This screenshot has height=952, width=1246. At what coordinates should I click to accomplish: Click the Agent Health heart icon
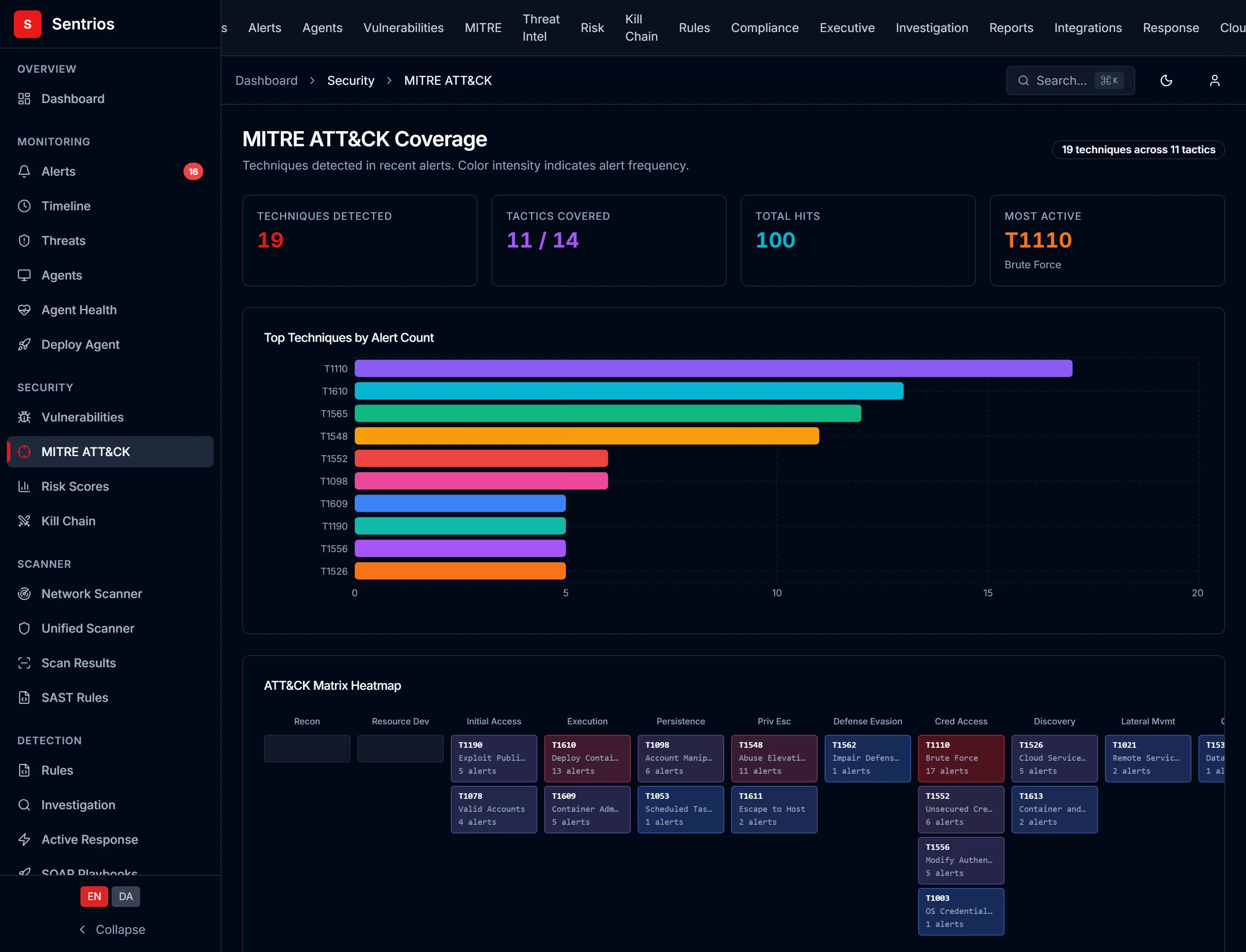tap(24, 310)
